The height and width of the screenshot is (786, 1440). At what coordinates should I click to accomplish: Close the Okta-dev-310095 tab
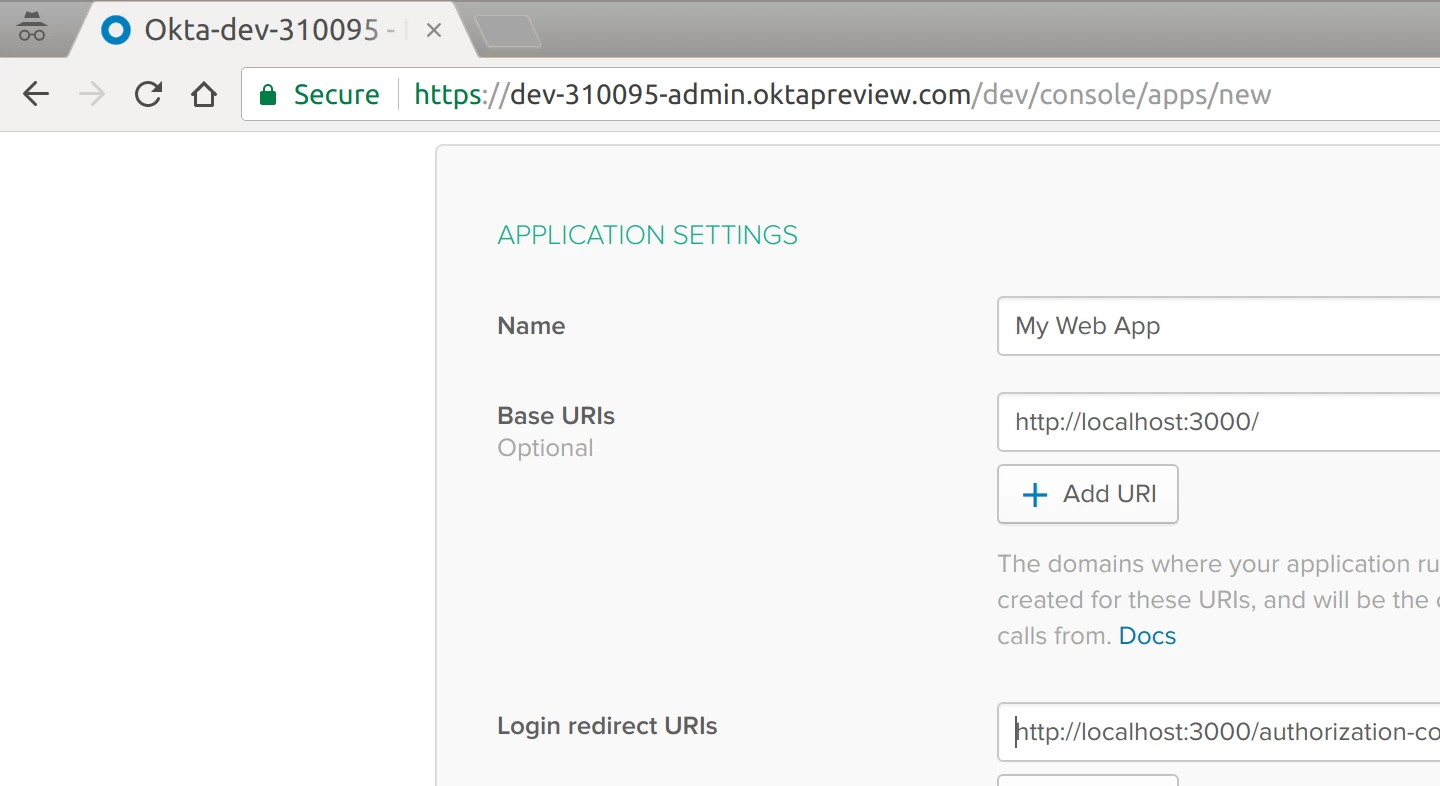433,31
